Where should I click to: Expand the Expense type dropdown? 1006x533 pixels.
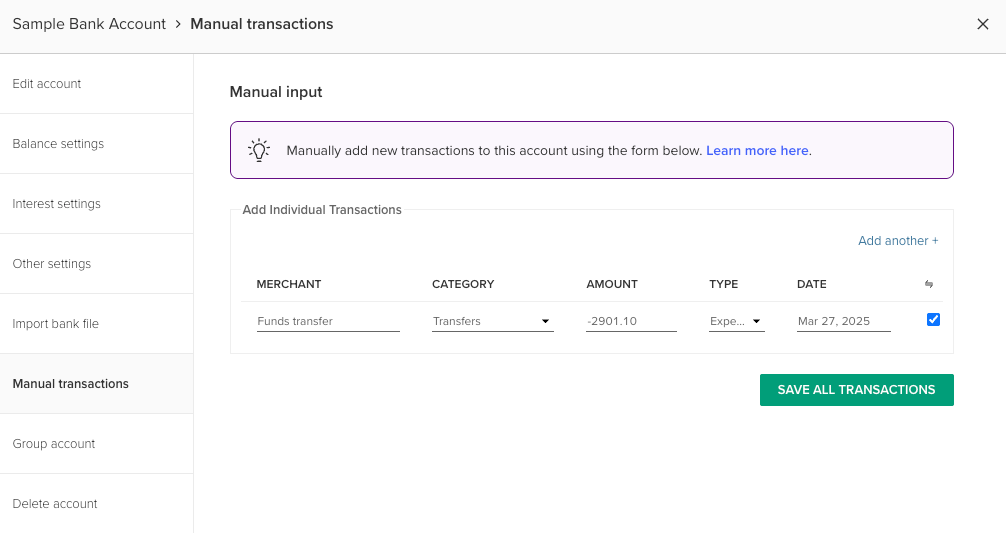point(736,321)
